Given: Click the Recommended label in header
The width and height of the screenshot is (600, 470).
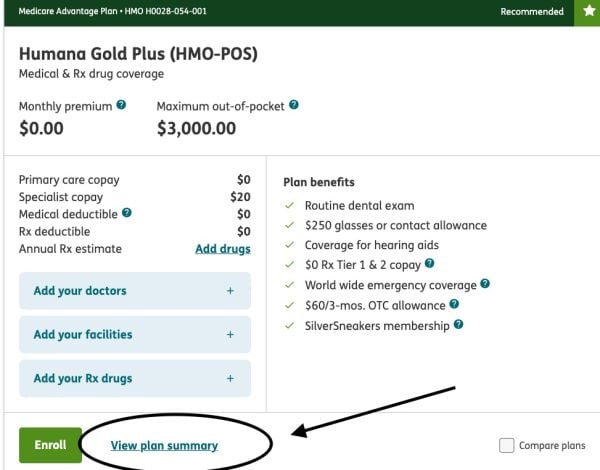Looking at the screenshot, I should pyautogui.click(x=532, y=12).
